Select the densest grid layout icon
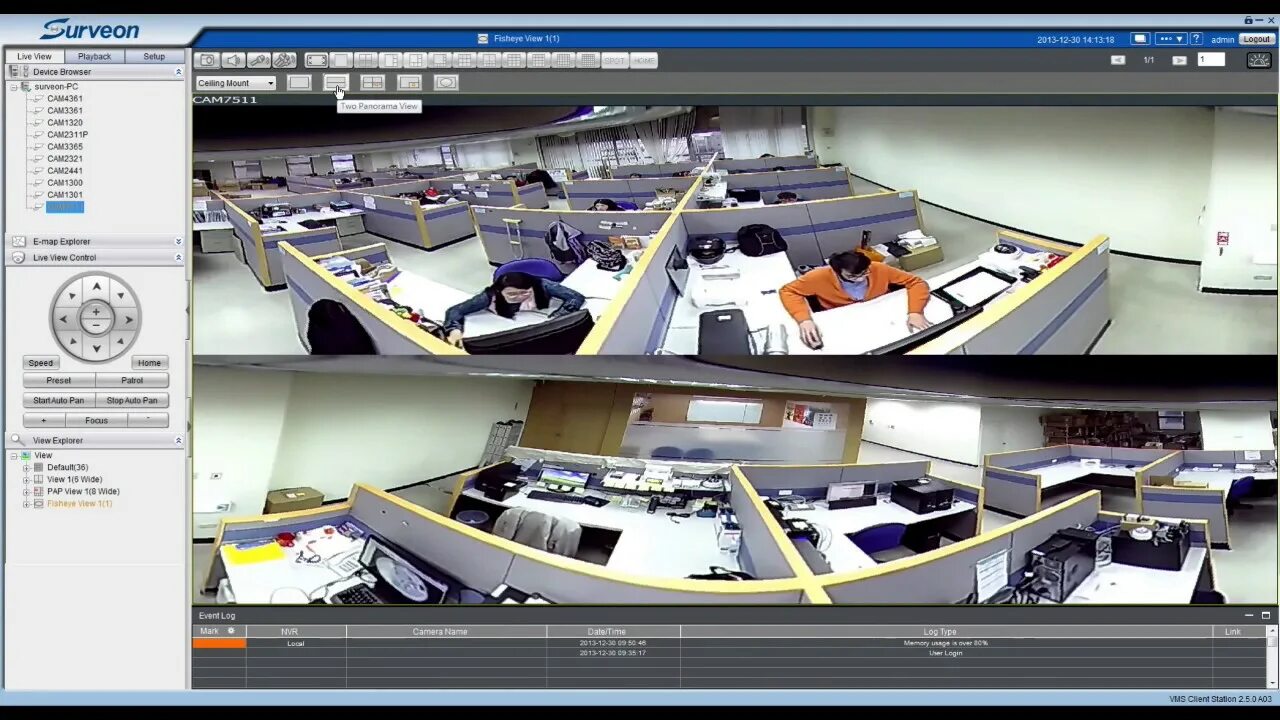This screenshot has height=720, width=1280. [588, 61]
